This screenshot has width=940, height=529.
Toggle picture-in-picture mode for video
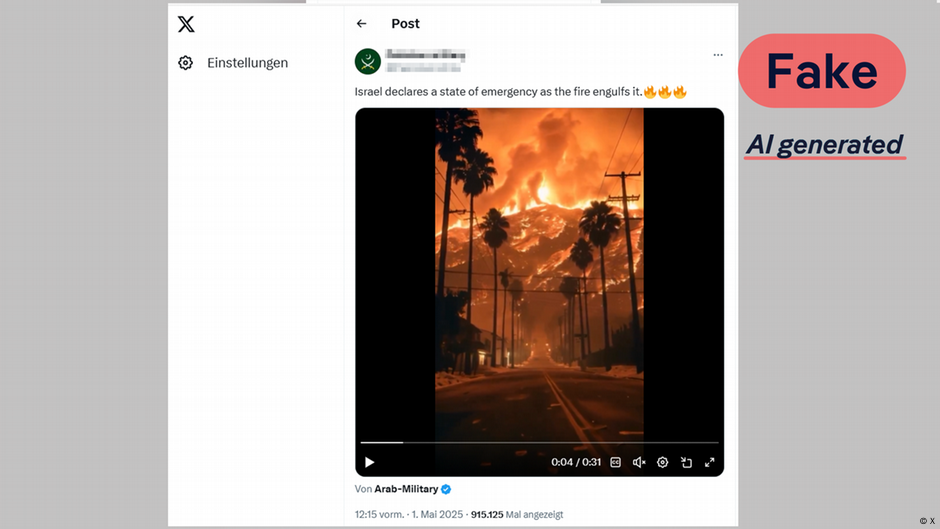(686, 462)
